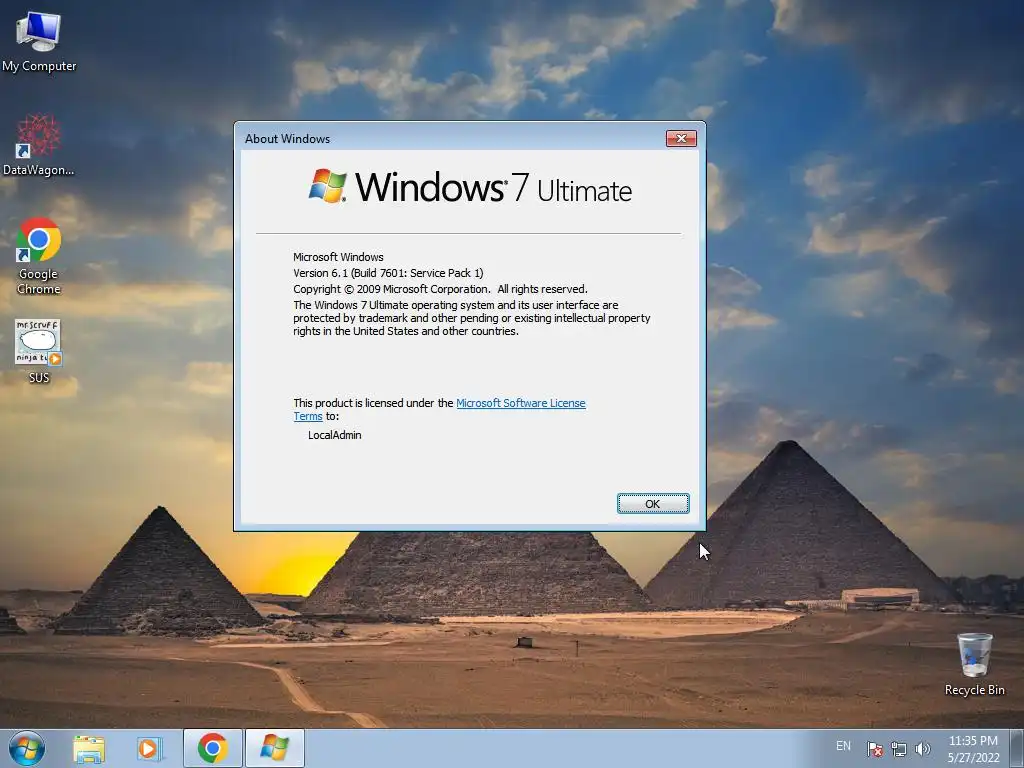Select the Google Chrome desktop shortcut
The height and width of the screenshot is (768, 1024).
[39, 255]
